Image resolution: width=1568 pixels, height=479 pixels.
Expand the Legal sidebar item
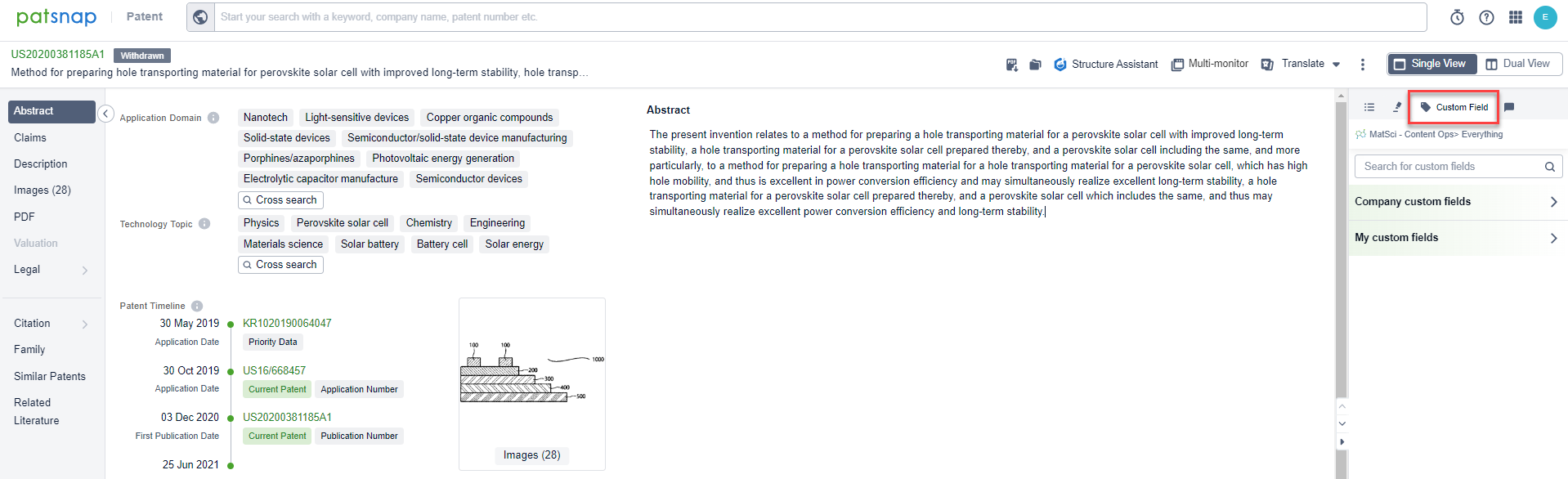[x=51, y=270]
